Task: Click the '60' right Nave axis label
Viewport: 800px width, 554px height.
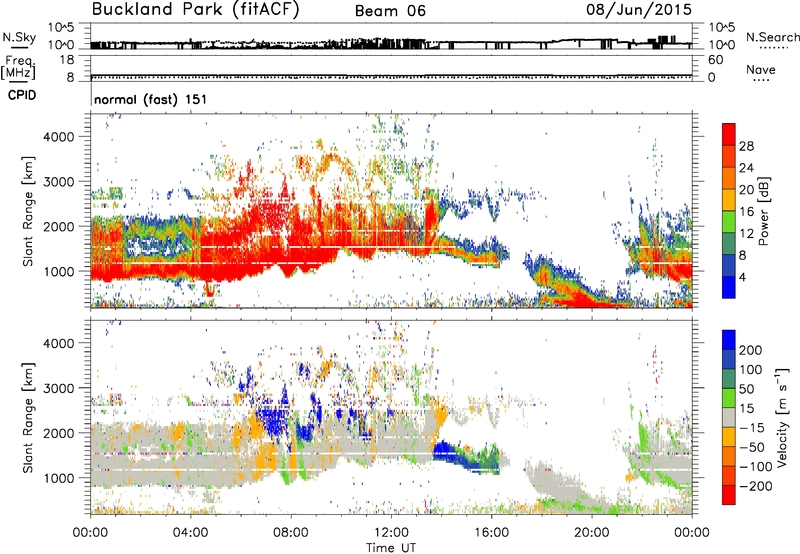Action: coord(715,60)
